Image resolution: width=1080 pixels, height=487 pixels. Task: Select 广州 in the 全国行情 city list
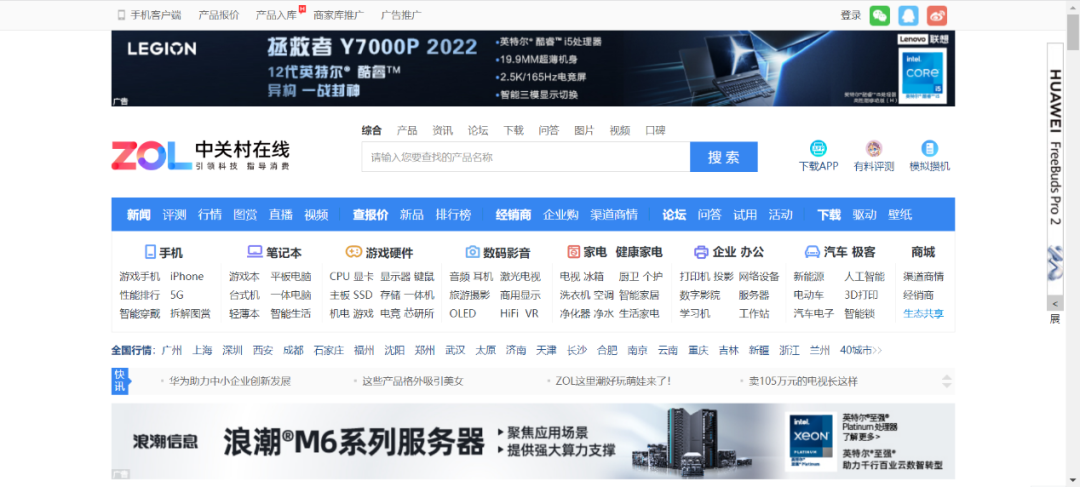click(x=172, y=350)
